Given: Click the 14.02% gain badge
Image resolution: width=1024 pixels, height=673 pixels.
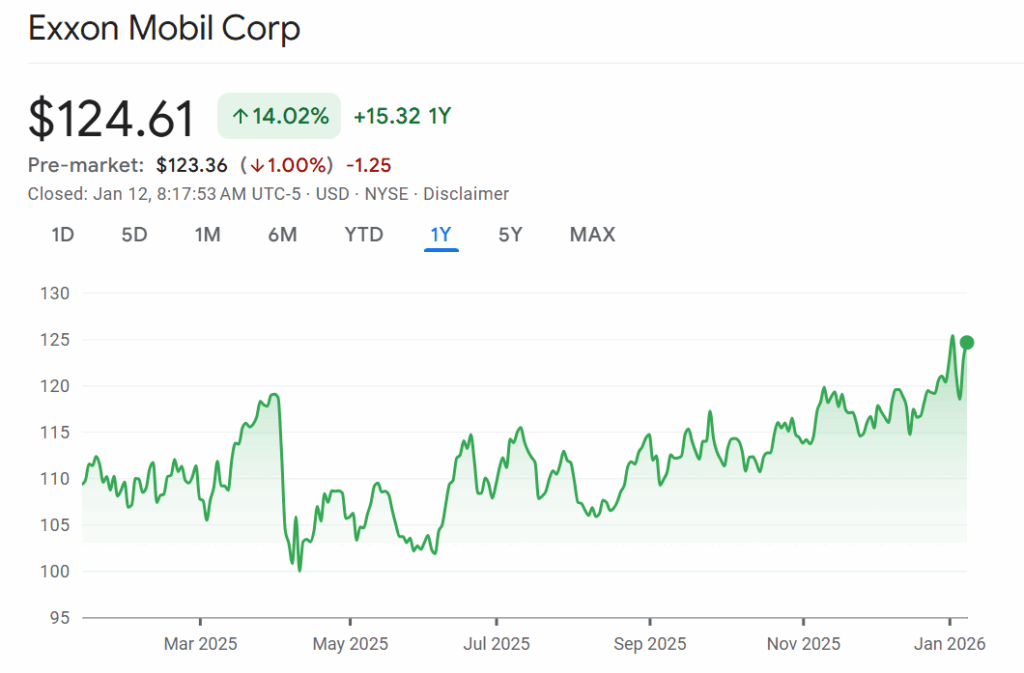Looking at the screenshot, I should (x=279, y=117).
